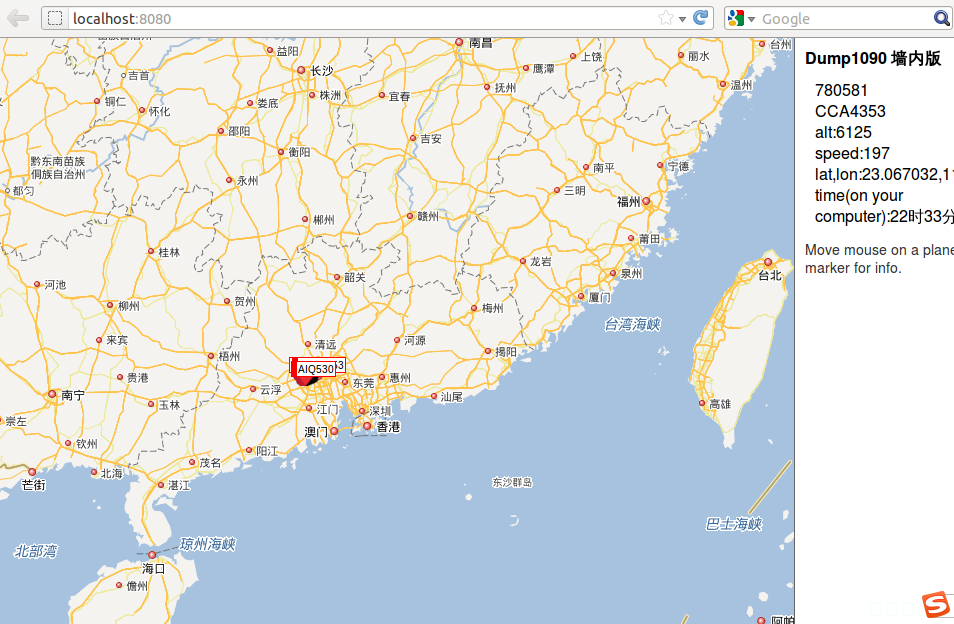Click the 茂名 city name
Screen dimensions: 954x624
coord(211,463)
